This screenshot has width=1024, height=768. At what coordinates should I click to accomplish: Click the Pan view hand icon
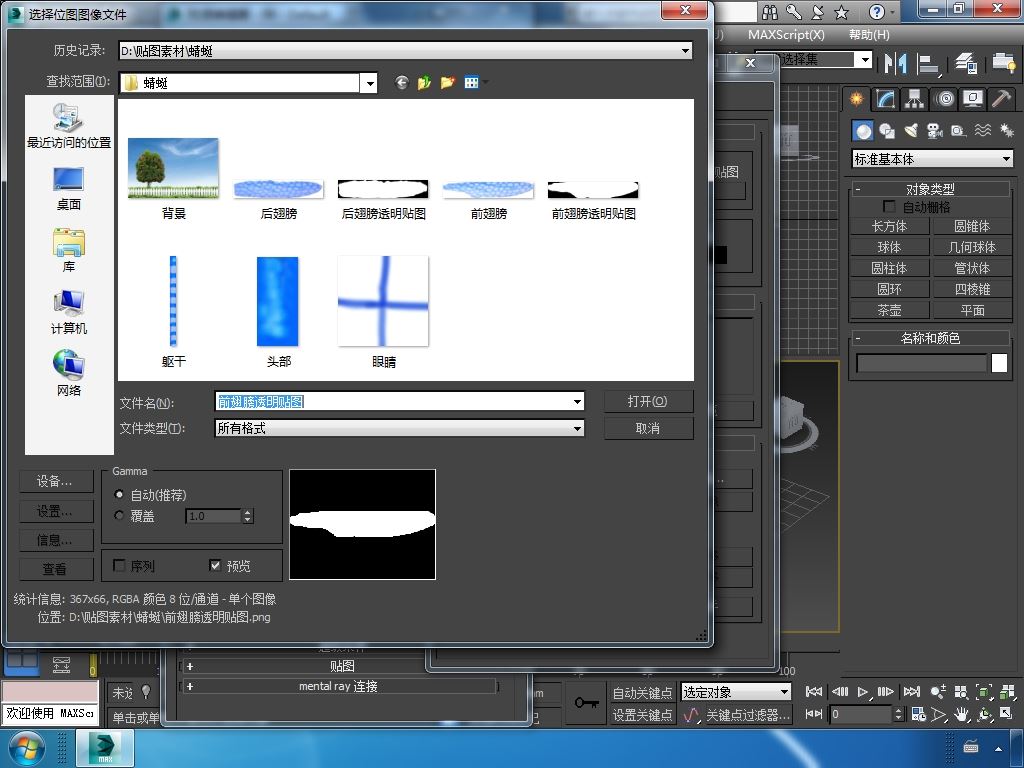point(961,714)
